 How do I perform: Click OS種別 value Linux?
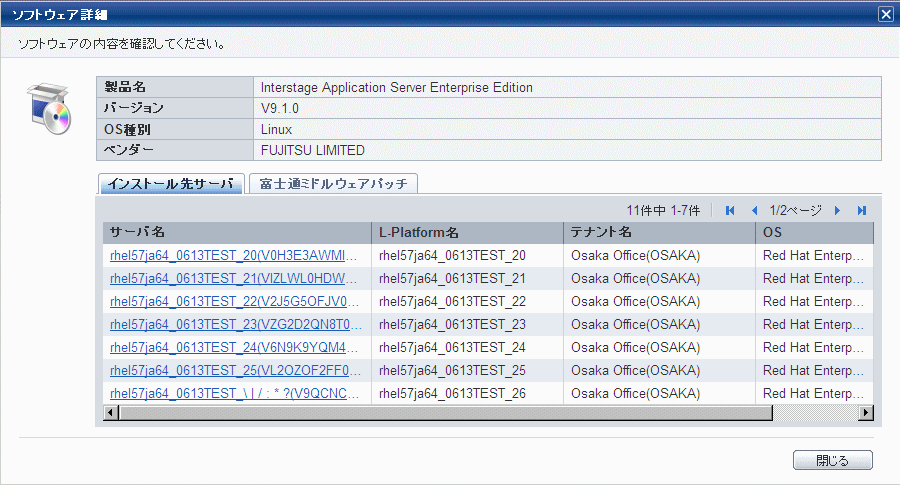coord(276,129)
